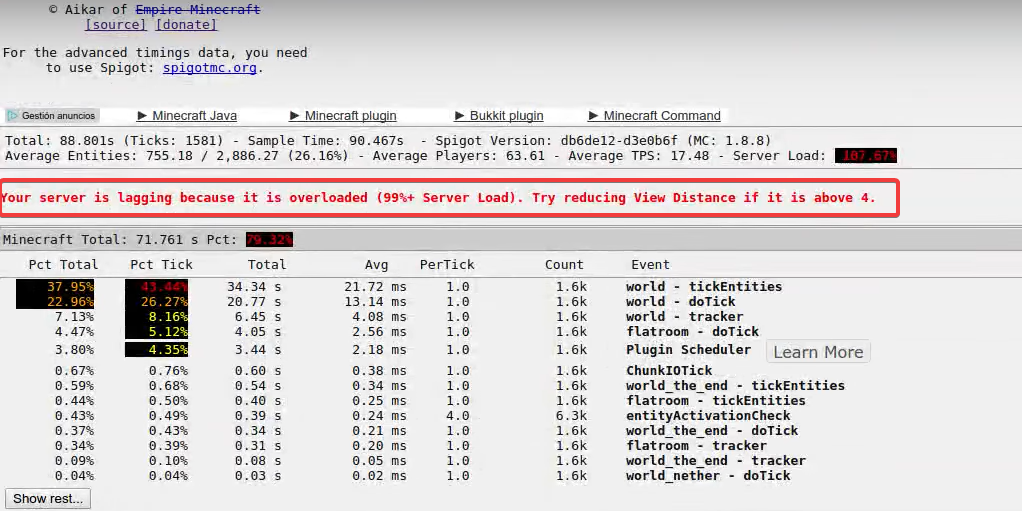Follow the spigotmc.org link
The image size is (1022, 511).
tap(210, 68)
